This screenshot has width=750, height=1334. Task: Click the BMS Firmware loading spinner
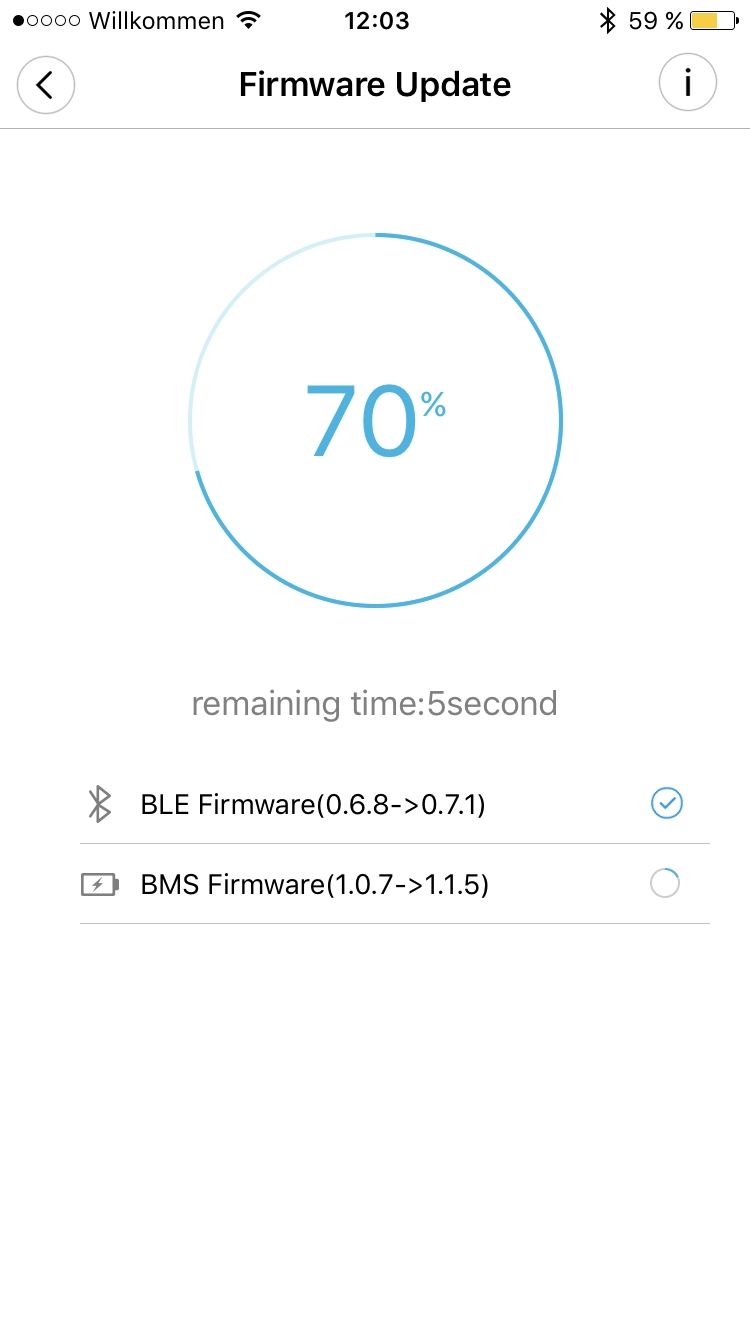665,883
